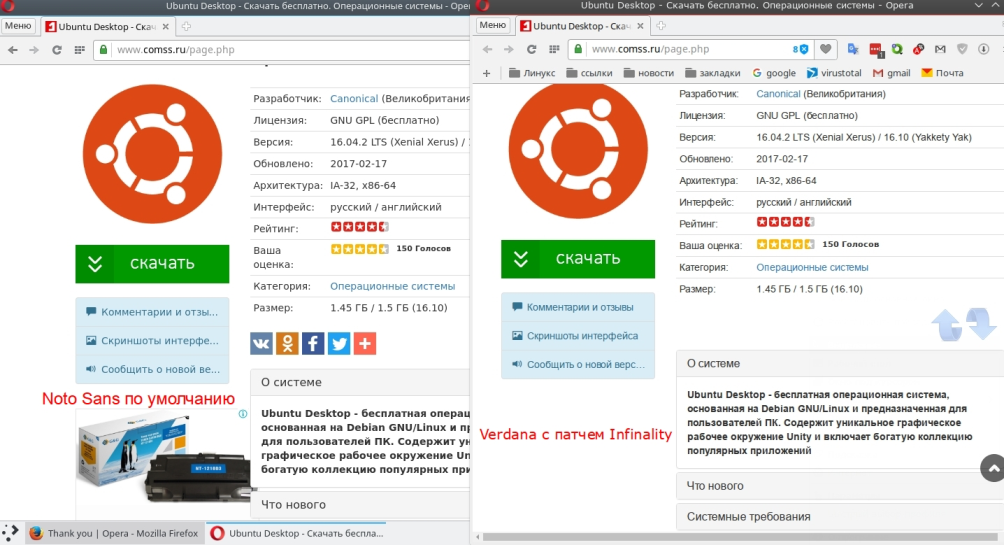
Task: Click green скачать button in left window
Action: click(152, 264)
